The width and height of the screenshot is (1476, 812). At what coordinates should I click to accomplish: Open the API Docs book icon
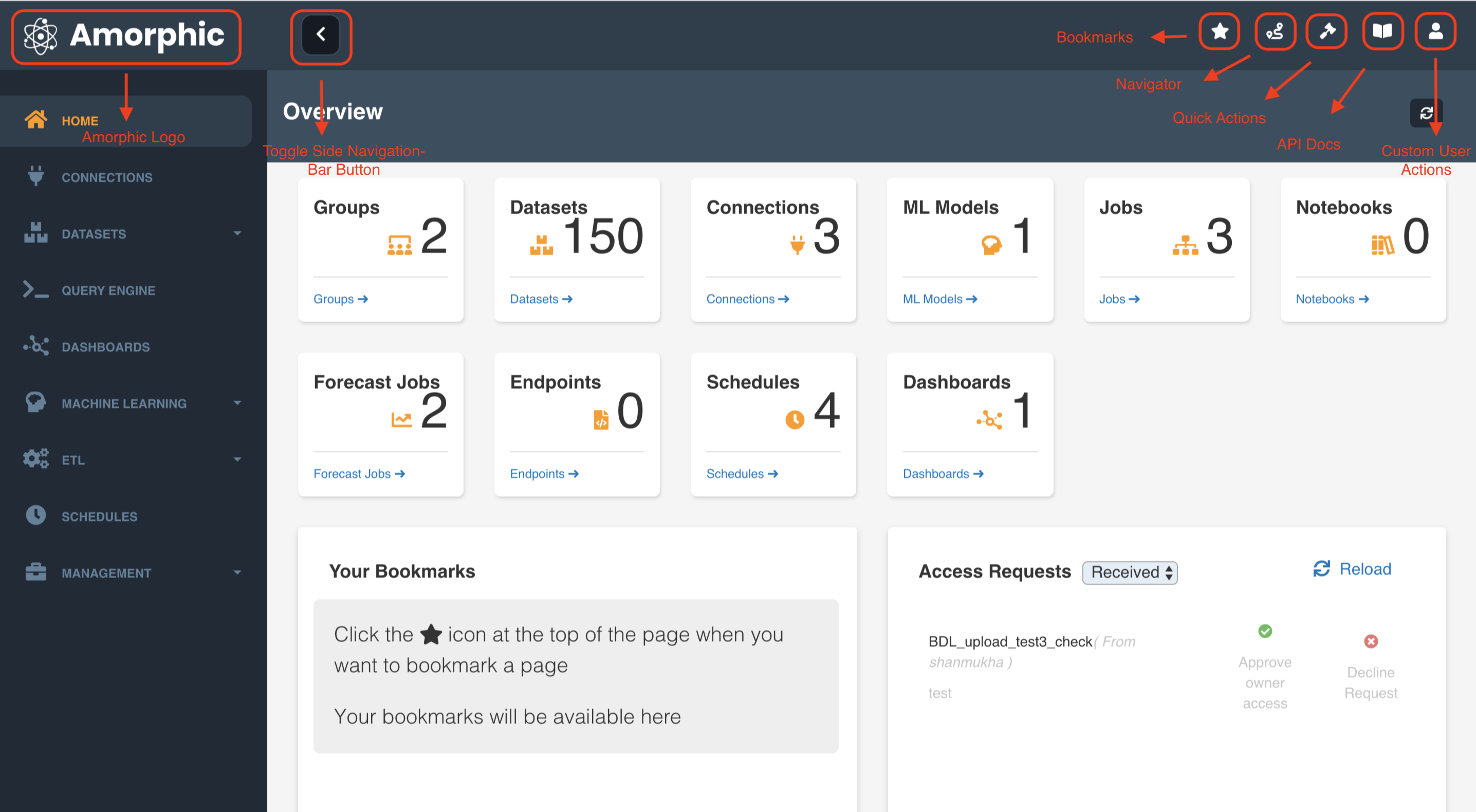(1382, 31)
